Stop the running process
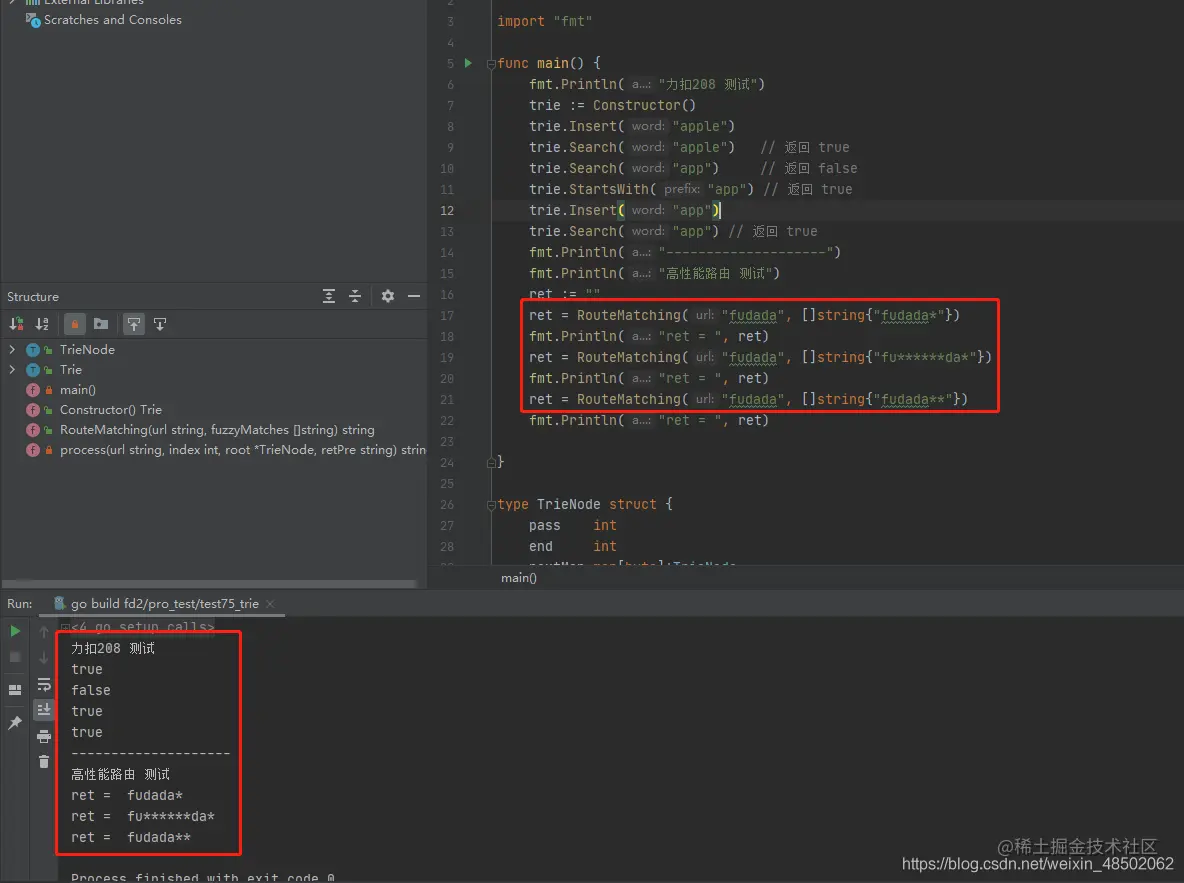The image size is (1184, 883). pos(15,657)
